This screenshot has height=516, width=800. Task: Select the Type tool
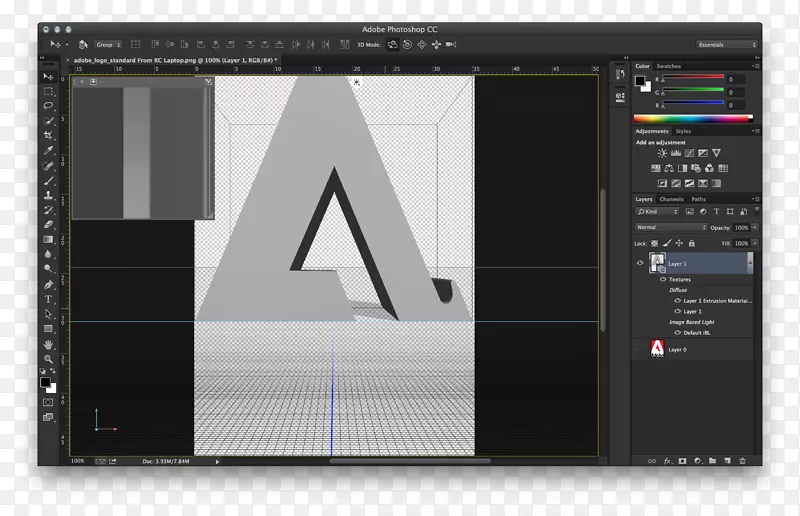(x=48, y=299)
